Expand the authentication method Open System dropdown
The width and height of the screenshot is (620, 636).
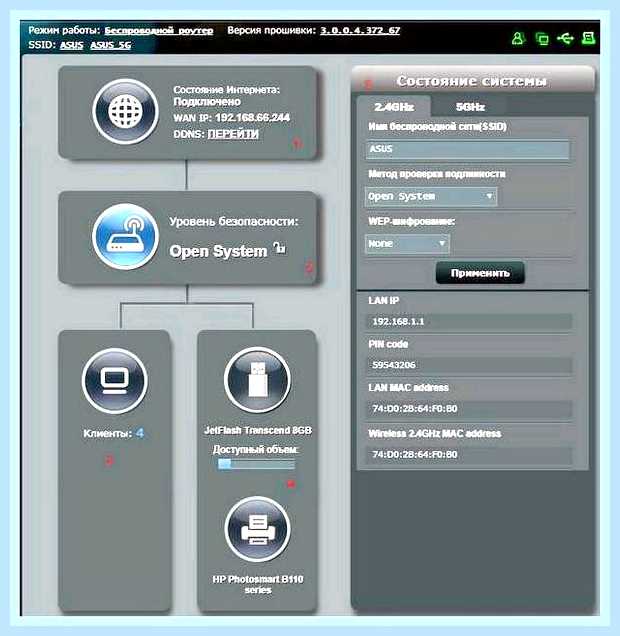[x=431, y=197]
